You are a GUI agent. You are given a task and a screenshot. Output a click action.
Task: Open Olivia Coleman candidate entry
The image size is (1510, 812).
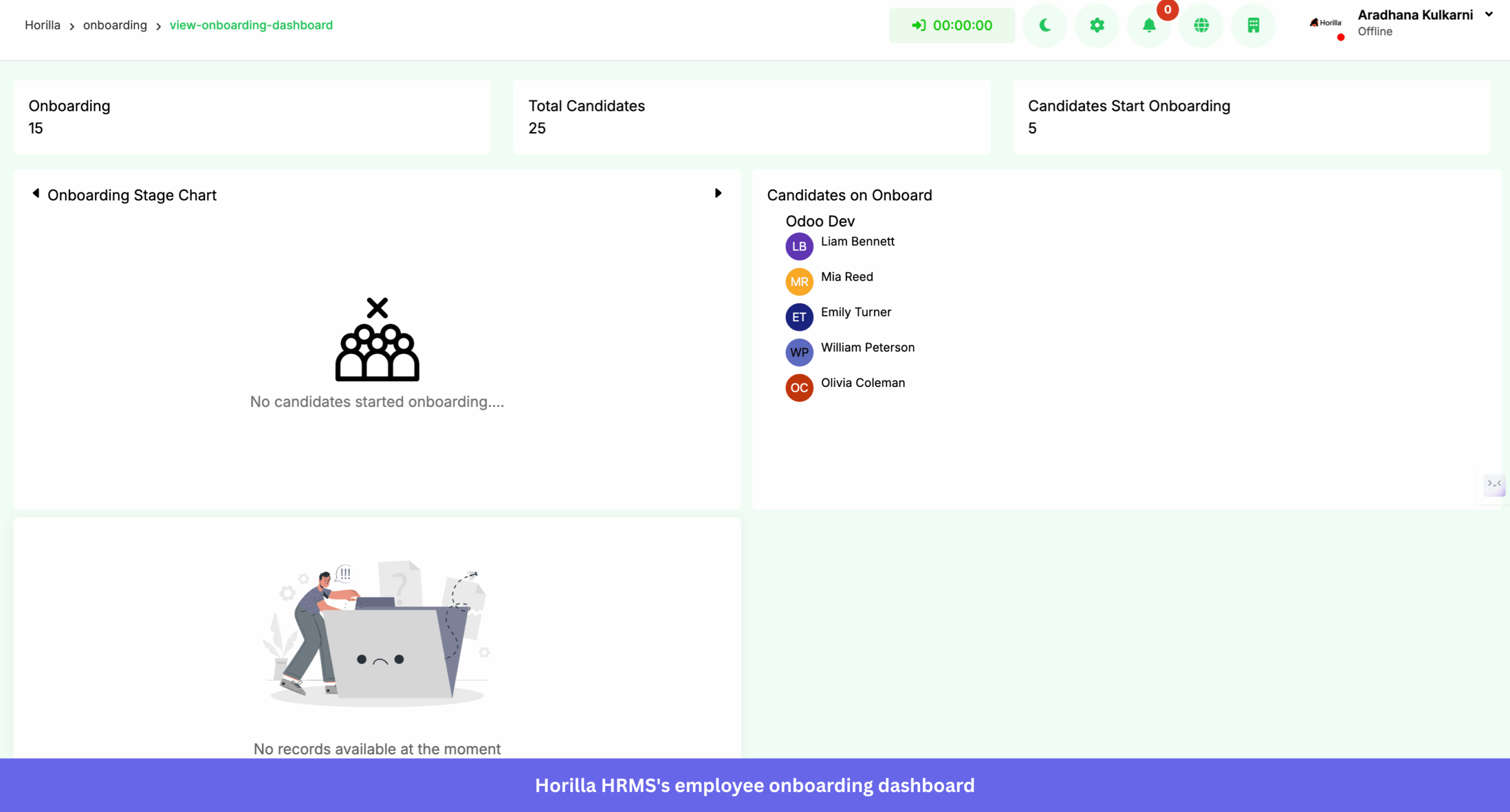tap(862, 383)
